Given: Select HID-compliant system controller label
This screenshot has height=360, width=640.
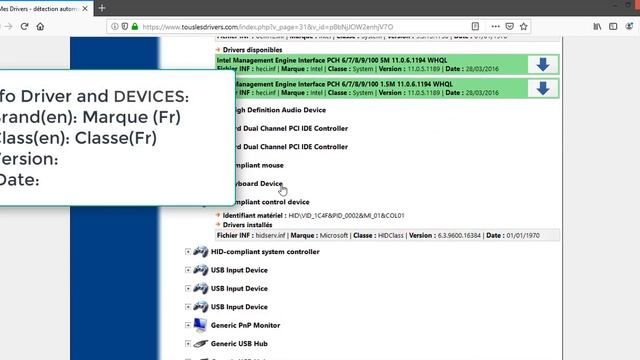Looking at the screenshot, I should click(x=265, y=252).
